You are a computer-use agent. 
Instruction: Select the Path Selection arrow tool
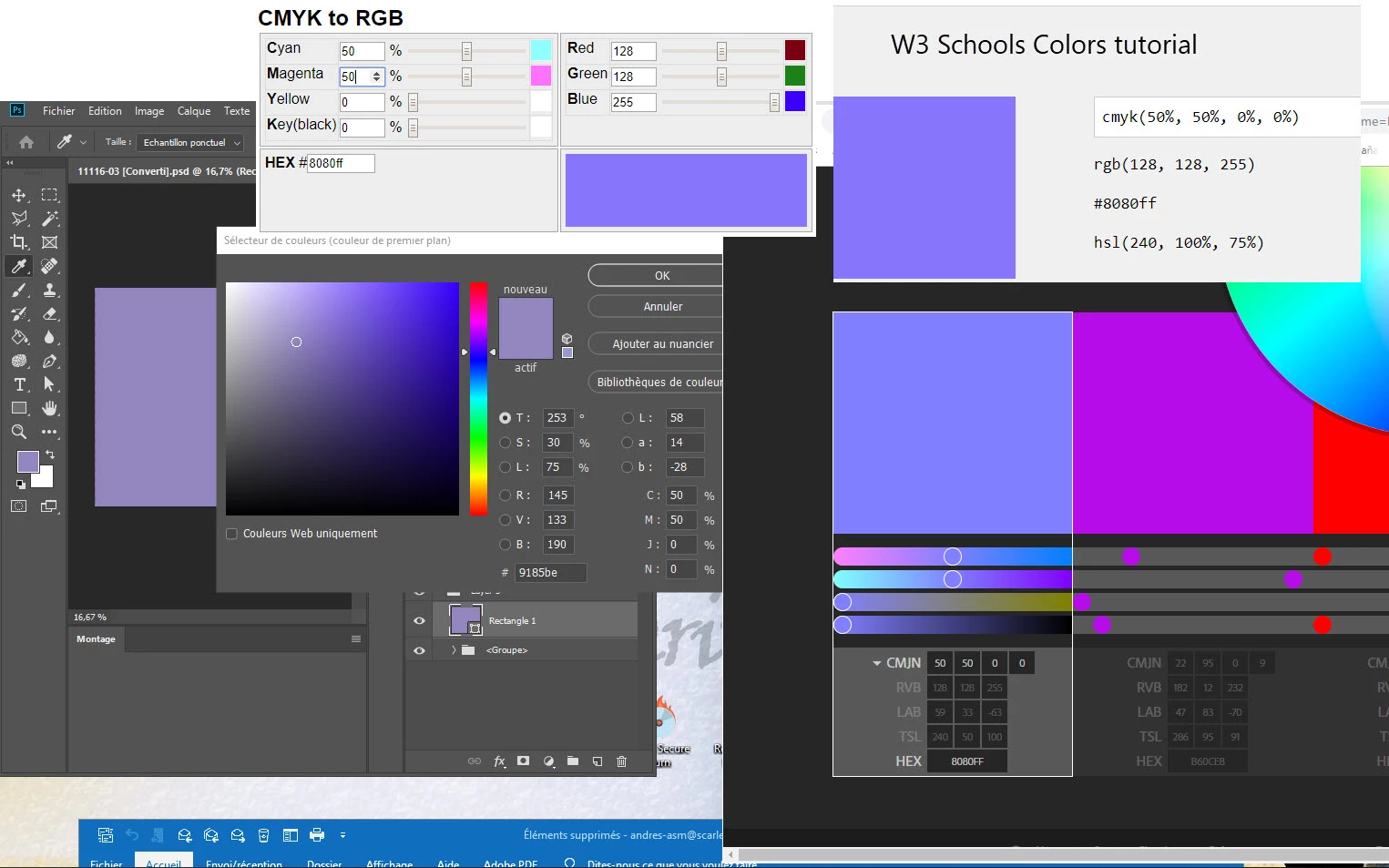(x=49, y=384)
